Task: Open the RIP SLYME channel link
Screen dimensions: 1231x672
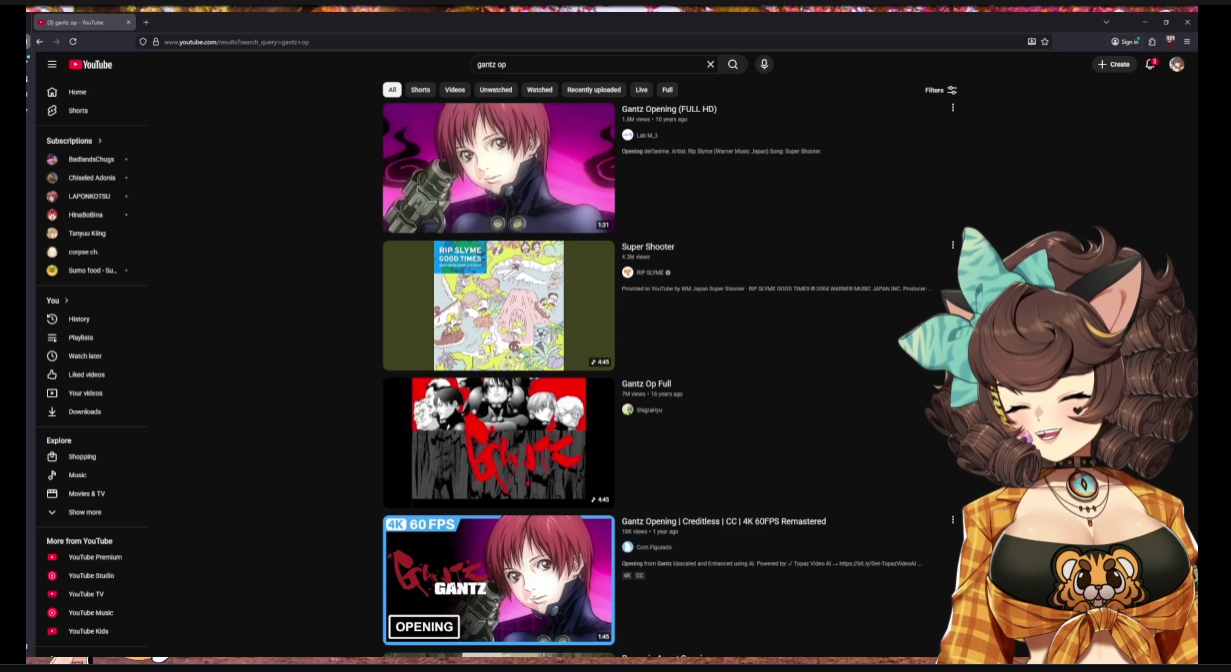Action: (x=650, y=272)
